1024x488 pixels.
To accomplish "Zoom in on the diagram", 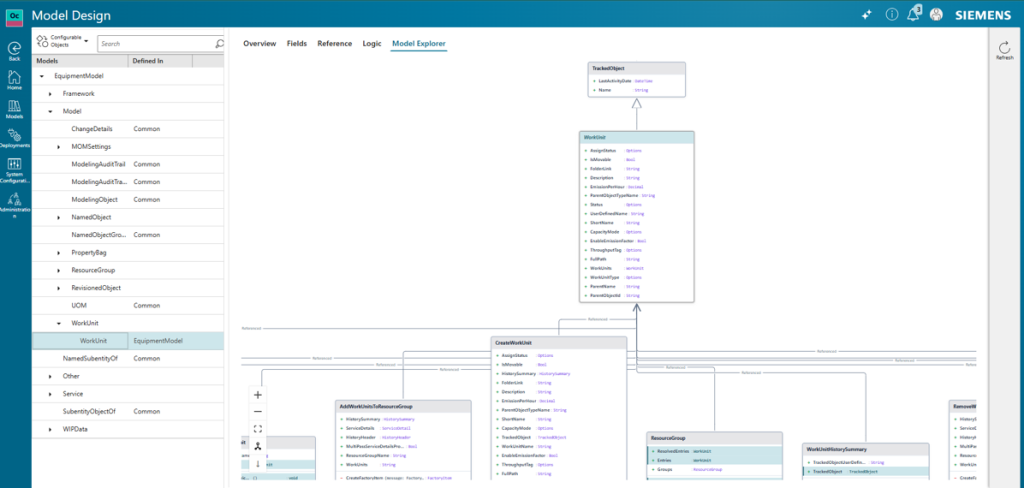I will [x=257, y=395].
